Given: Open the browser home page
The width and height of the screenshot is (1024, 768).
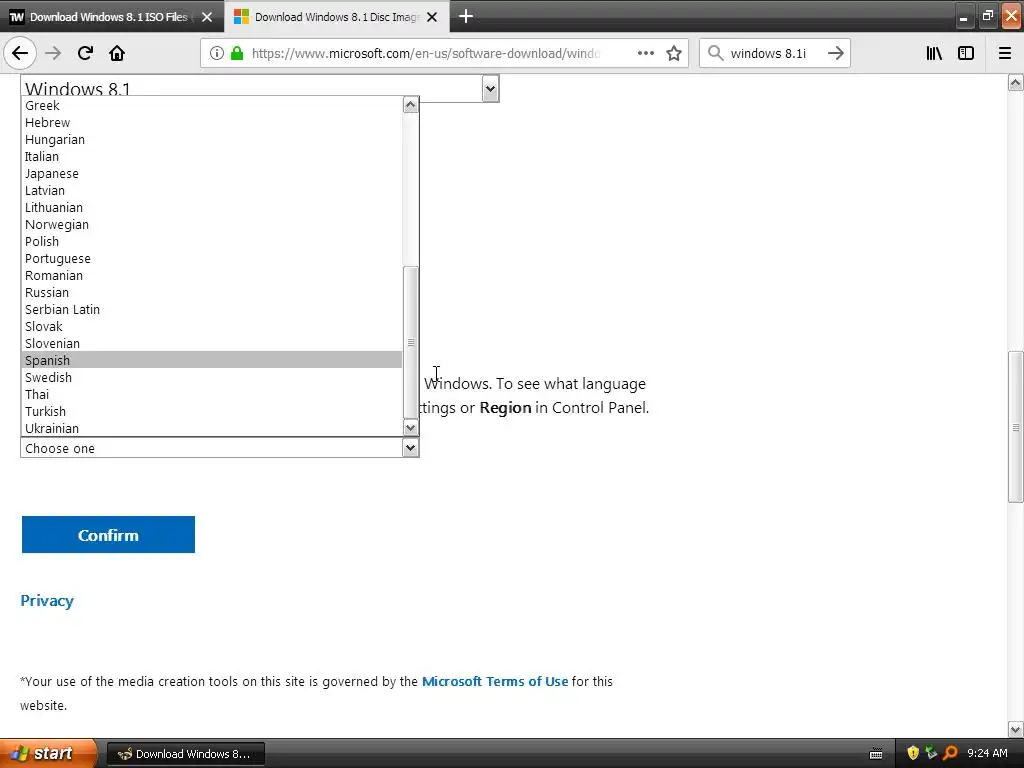Looking at the screenshot, I should (x=117, y=53).
